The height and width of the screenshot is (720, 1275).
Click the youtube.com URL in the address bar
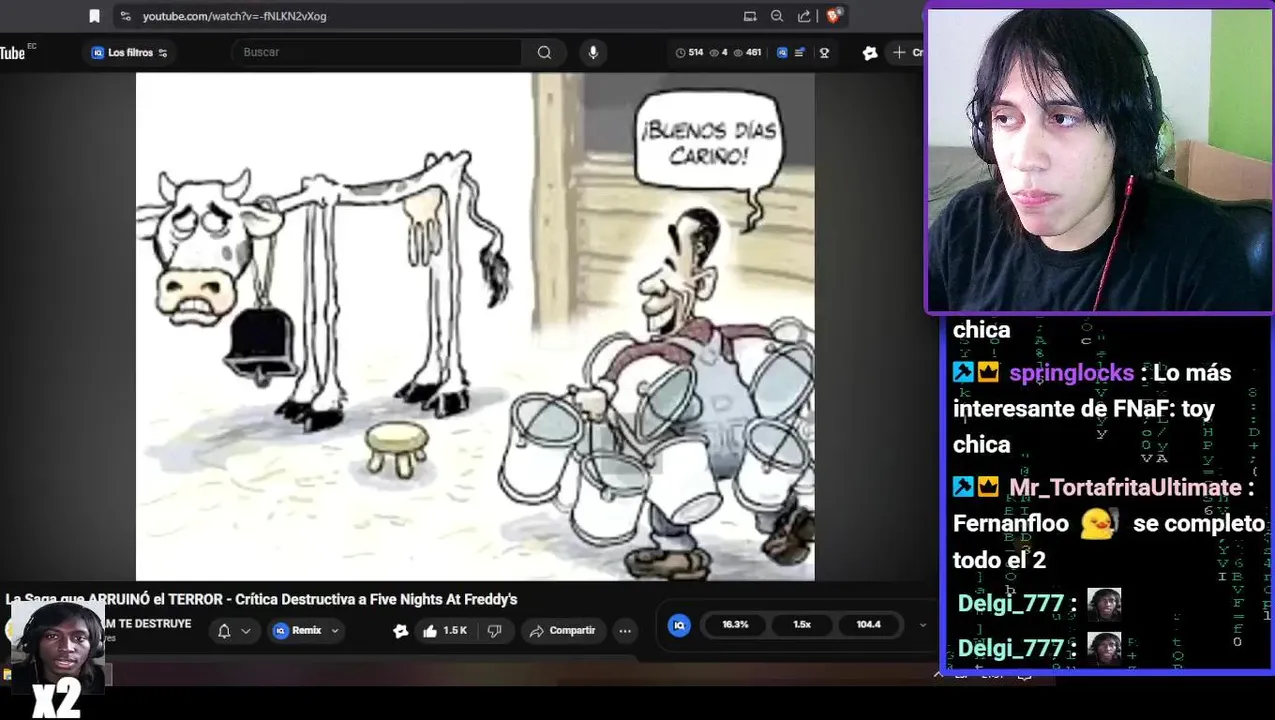pos(234,16)
